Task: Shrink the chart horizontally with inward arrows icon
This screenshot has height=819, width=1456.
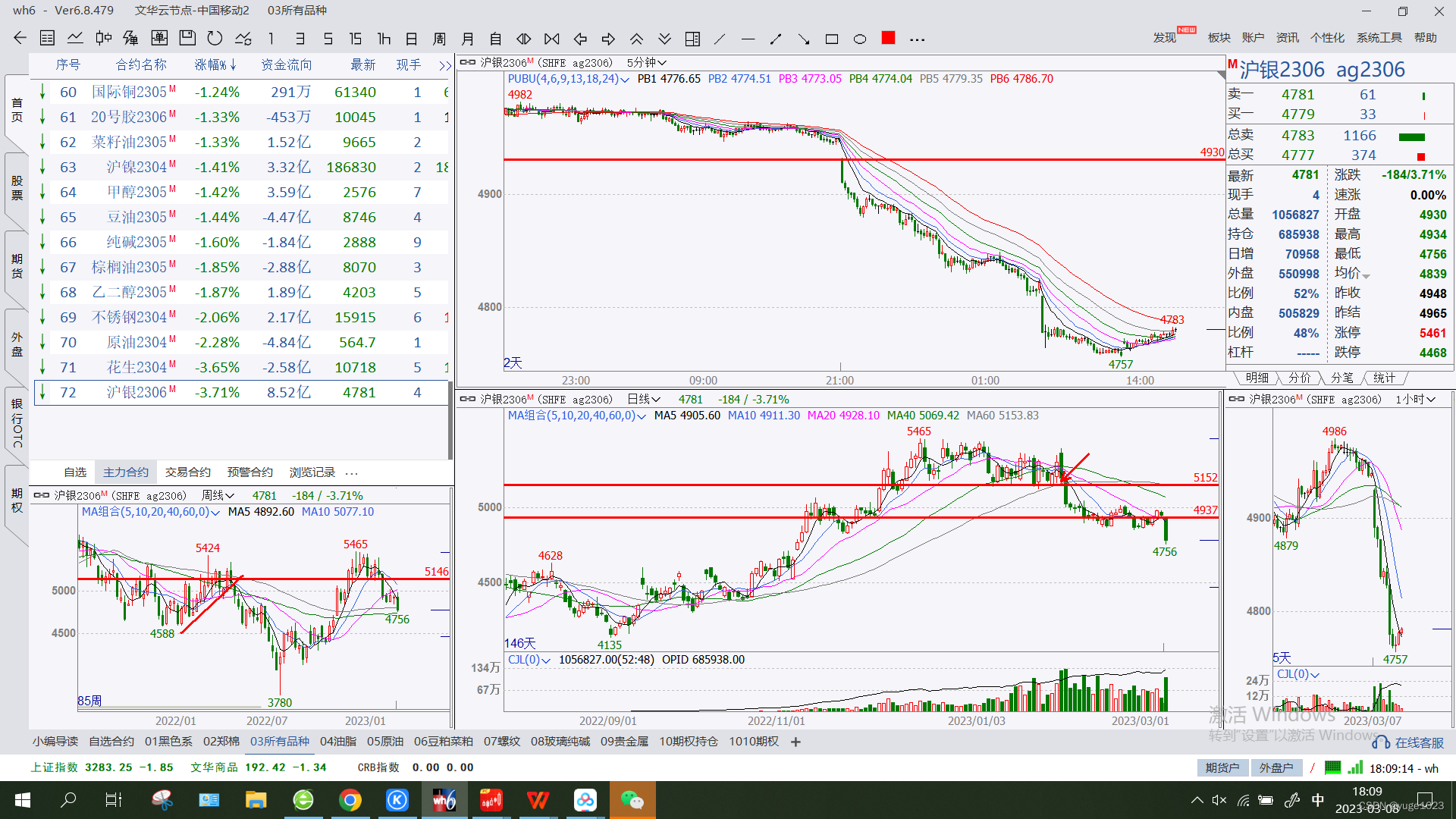Action: (x=523, y=39)
